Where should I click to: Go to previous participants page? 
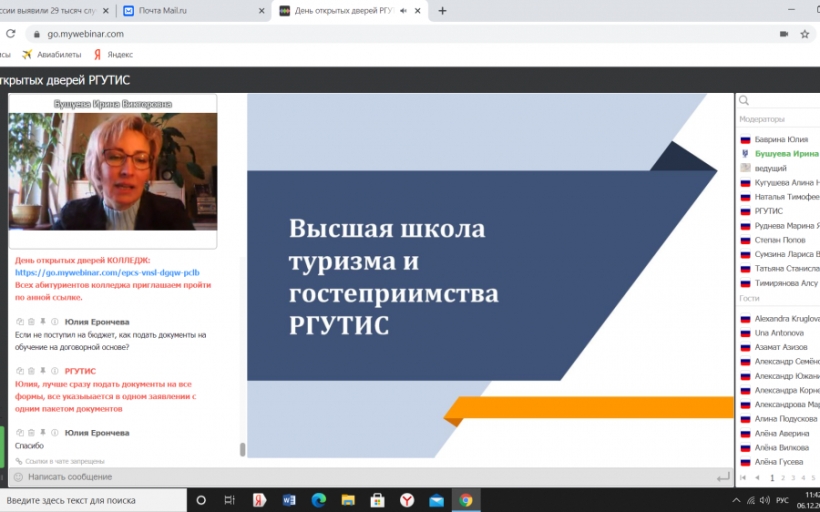[757, 477]
